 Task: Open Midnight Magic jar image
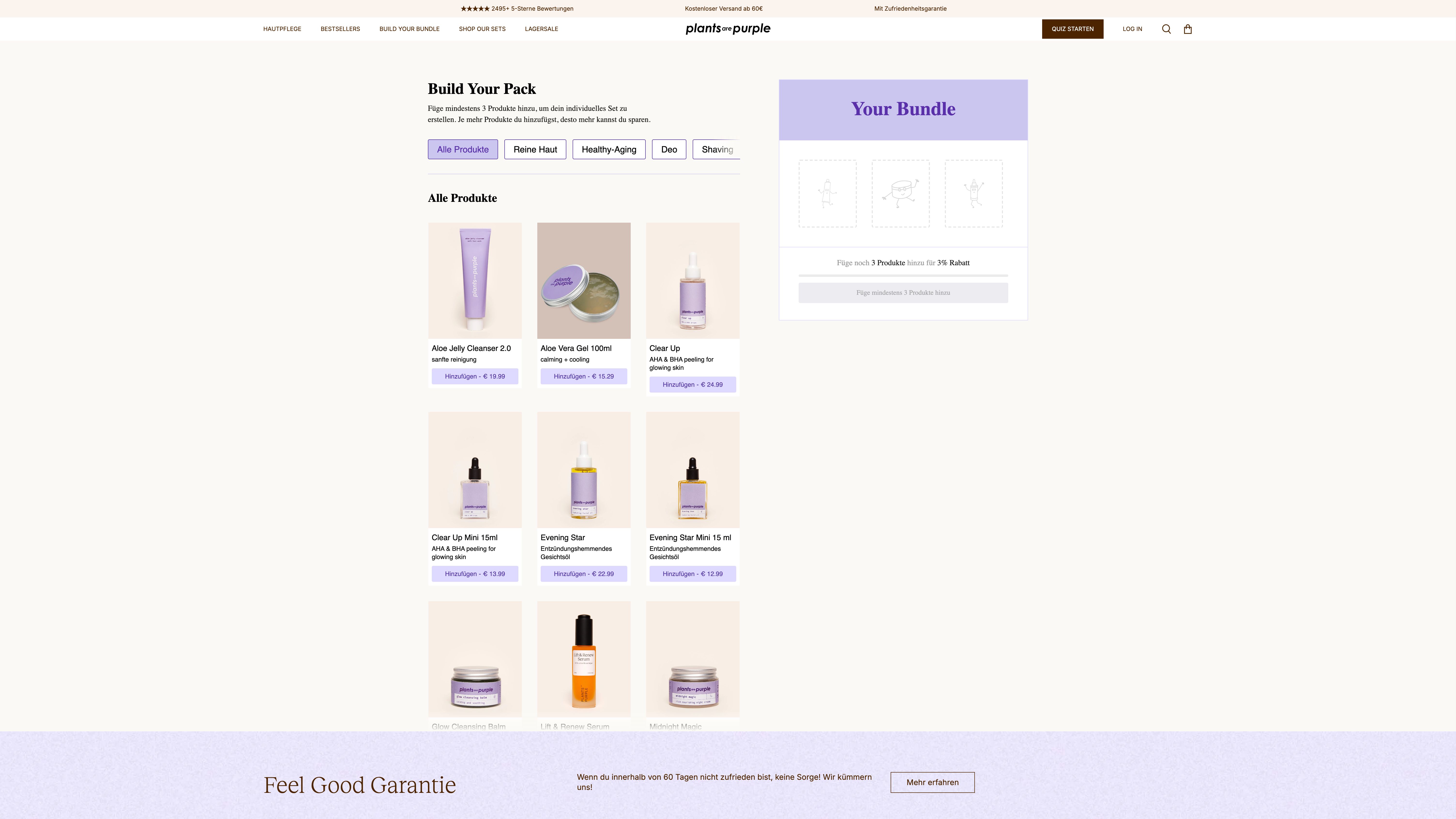[x=692, y=659]
